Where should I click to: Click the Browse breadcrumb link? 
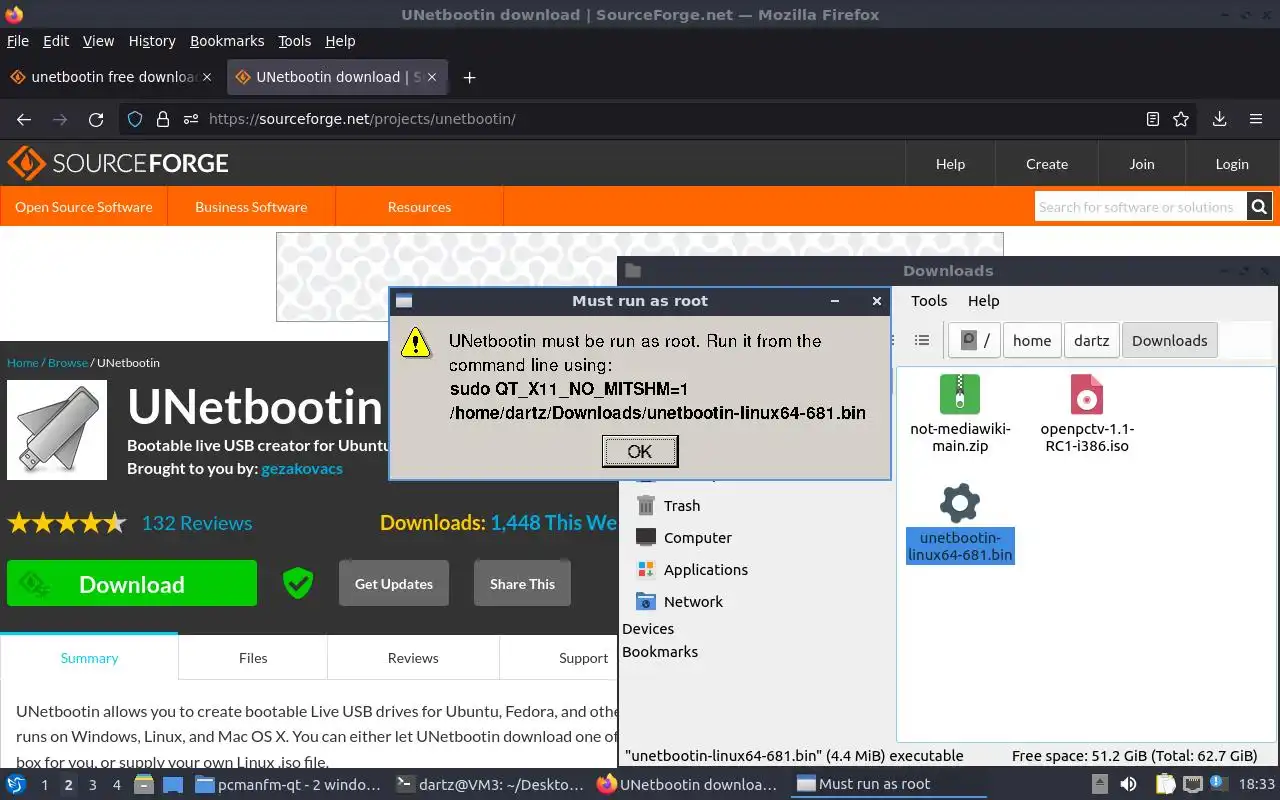pos(68,363)
